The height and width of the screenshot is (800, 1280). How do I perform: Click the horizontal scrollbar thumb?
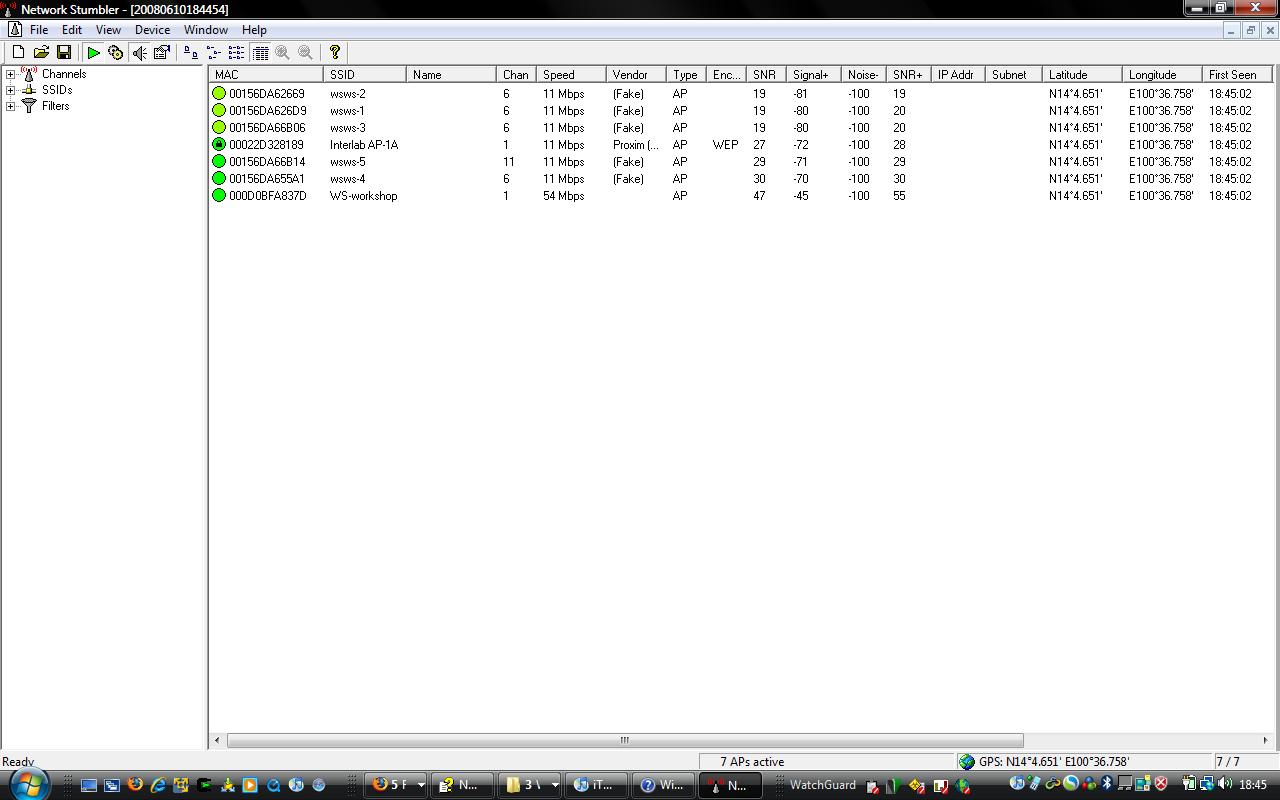click(625, 740)
